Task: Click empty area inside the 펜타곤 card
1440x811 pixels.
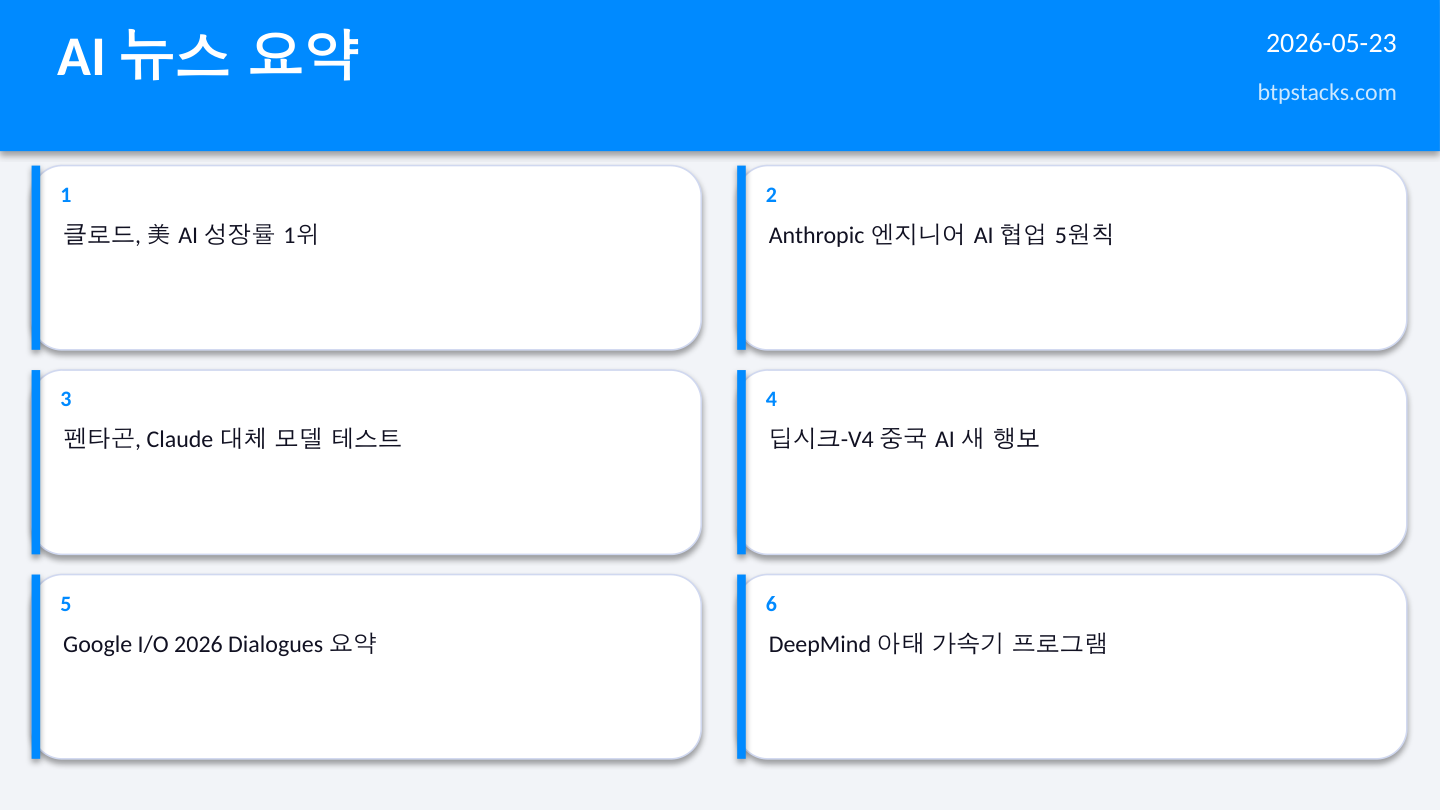Action: pyautogui.click(x=366, y=505)
